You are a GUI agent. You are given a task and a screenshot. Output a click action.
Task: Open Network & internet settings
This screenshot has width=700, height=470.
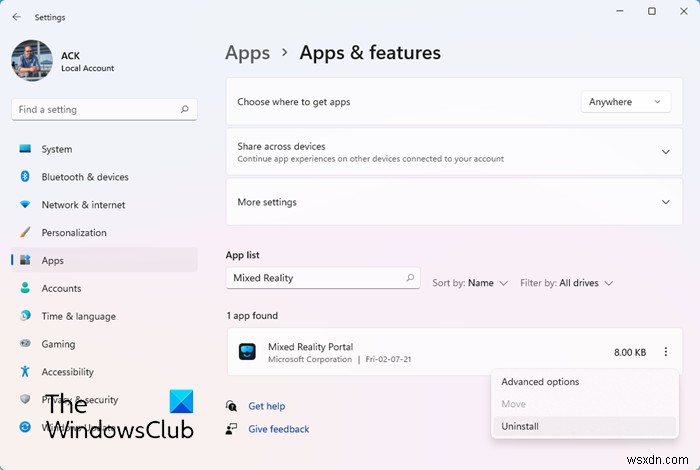tap(104, 204)
